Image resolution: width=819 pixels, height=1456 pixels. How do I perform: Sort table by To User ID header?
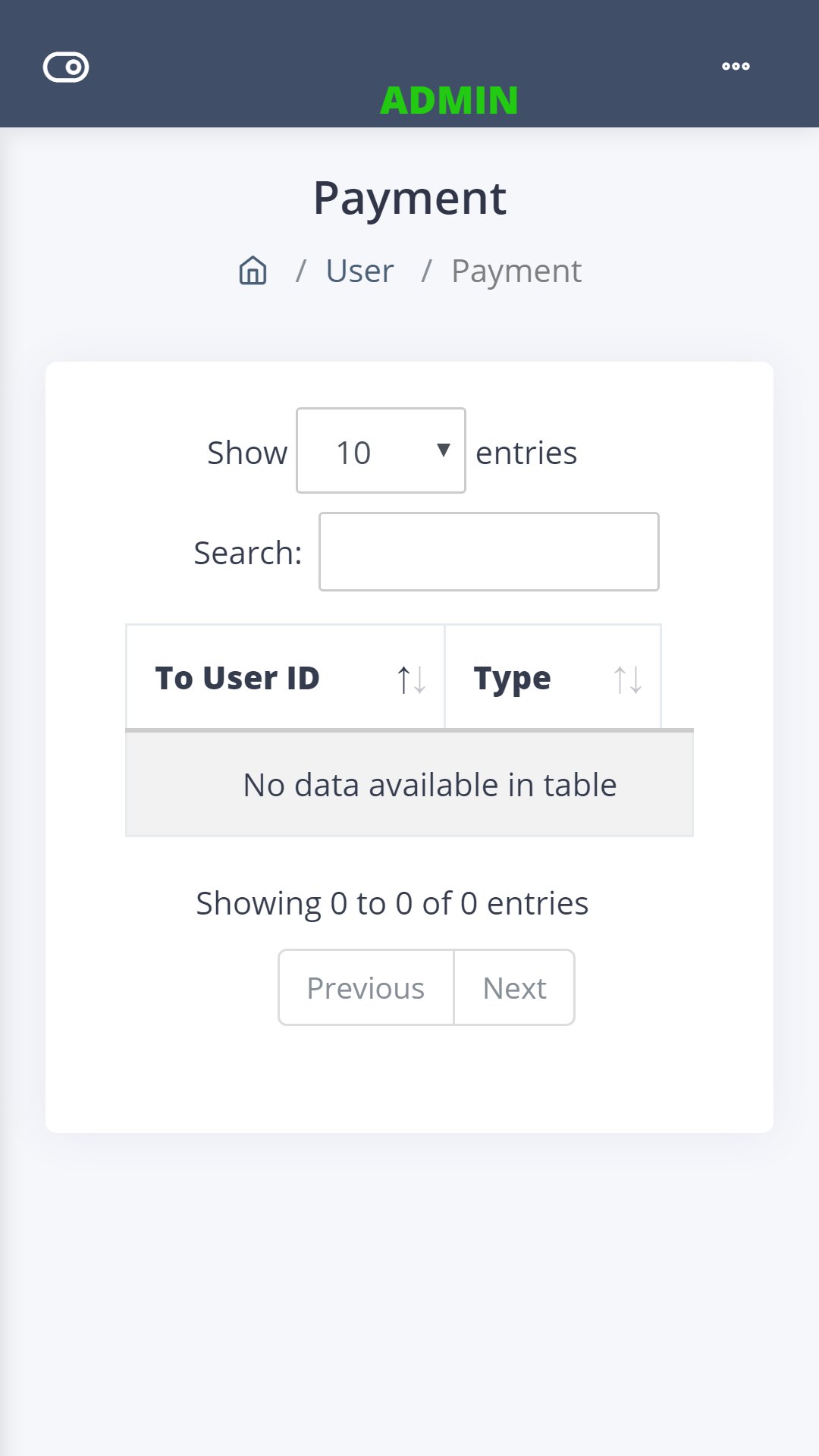237,678
